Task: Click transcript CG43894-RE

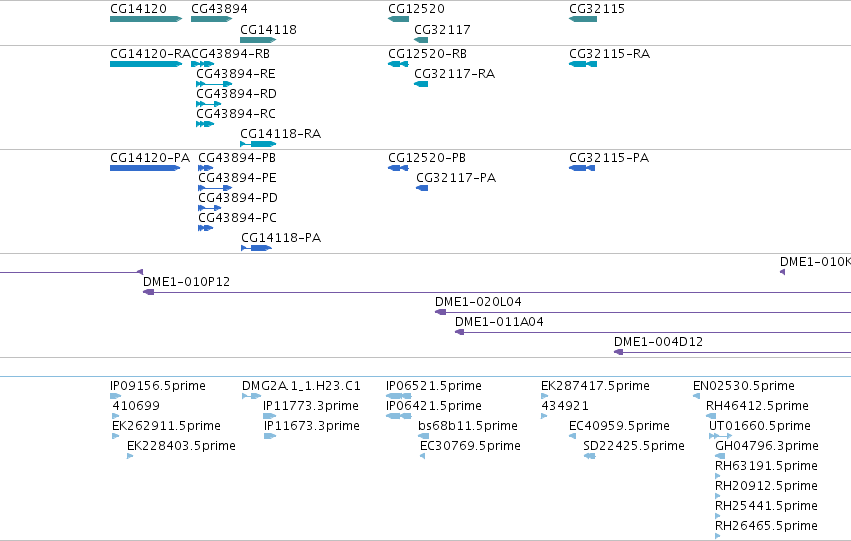Action: click(214, 84)
